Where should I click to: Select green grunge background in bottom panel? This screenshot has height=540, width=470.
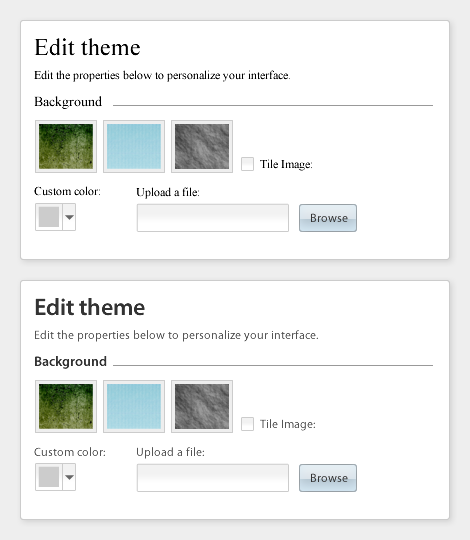click(66, 406)
